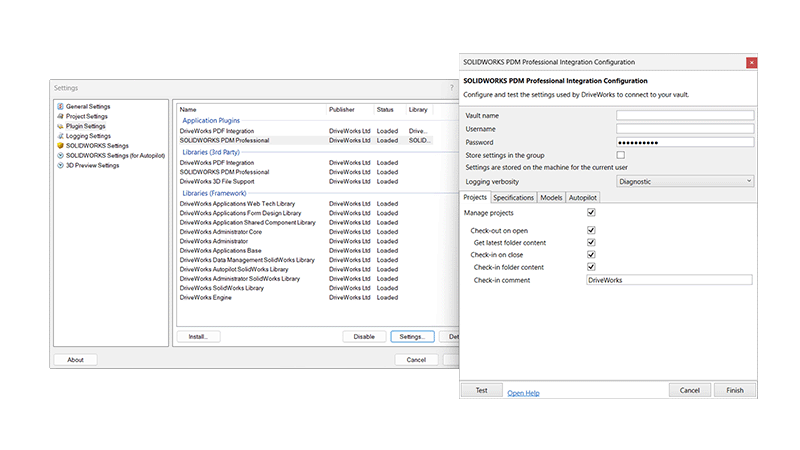Toggle Check-in on close checkbox

[x=591, y=255]
